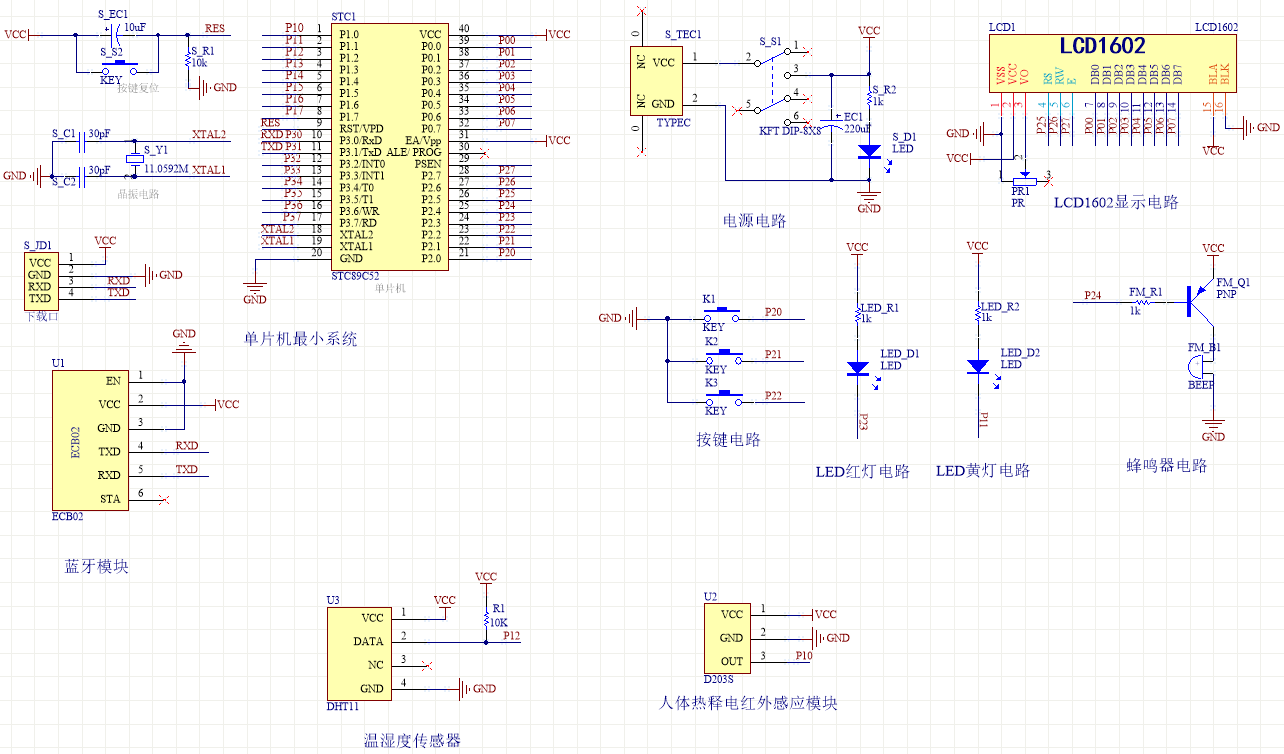1284x754 pixels.
Task: Click the 单片机最小系统 title text
Action: click(x=300, y=339)
